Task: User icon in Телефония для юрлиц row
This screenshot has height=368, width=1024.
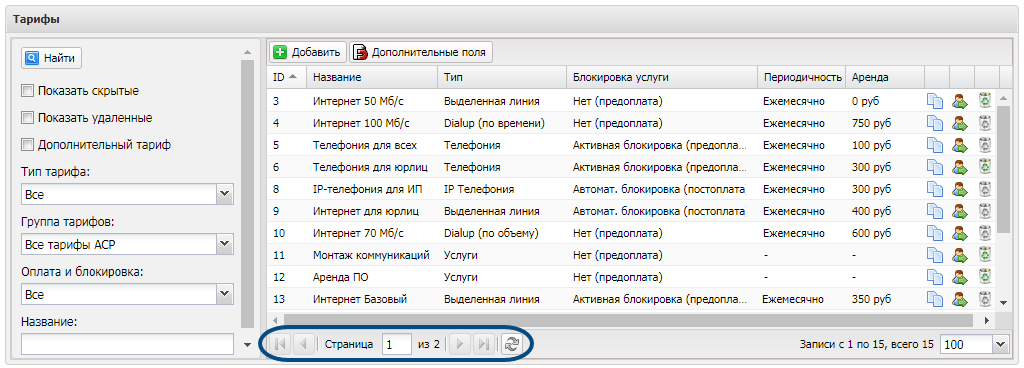Action: point(959,168)
